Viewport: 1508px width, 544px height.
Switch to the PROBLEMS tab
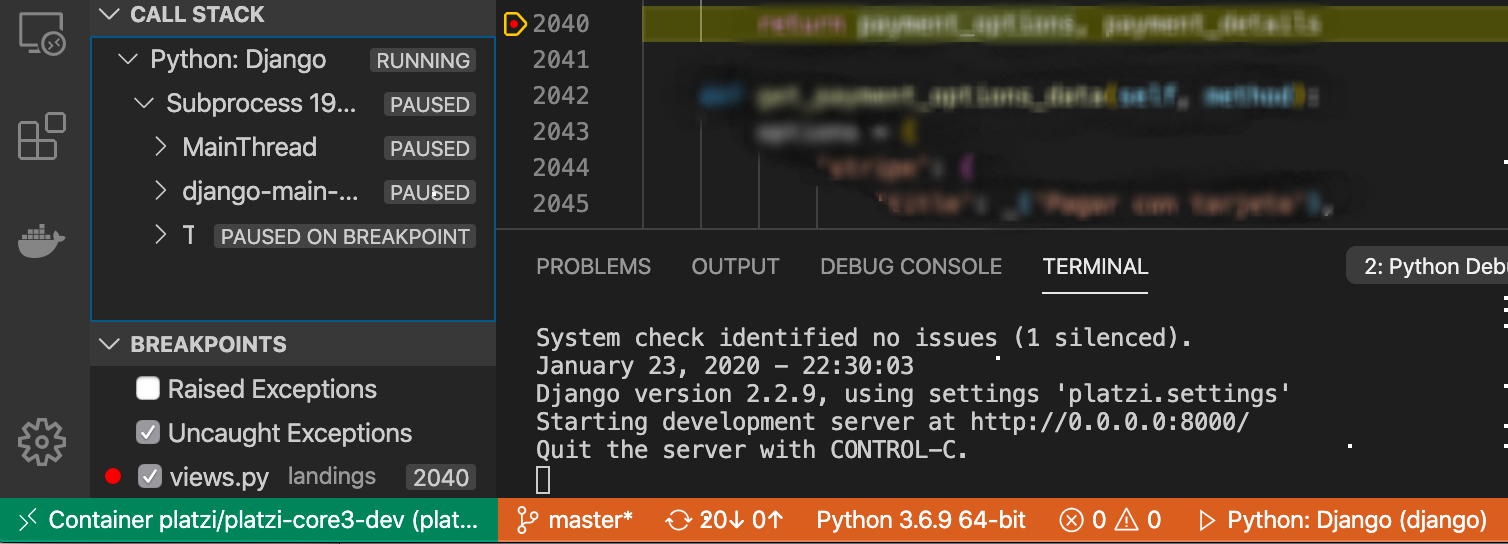pos(593,267)
